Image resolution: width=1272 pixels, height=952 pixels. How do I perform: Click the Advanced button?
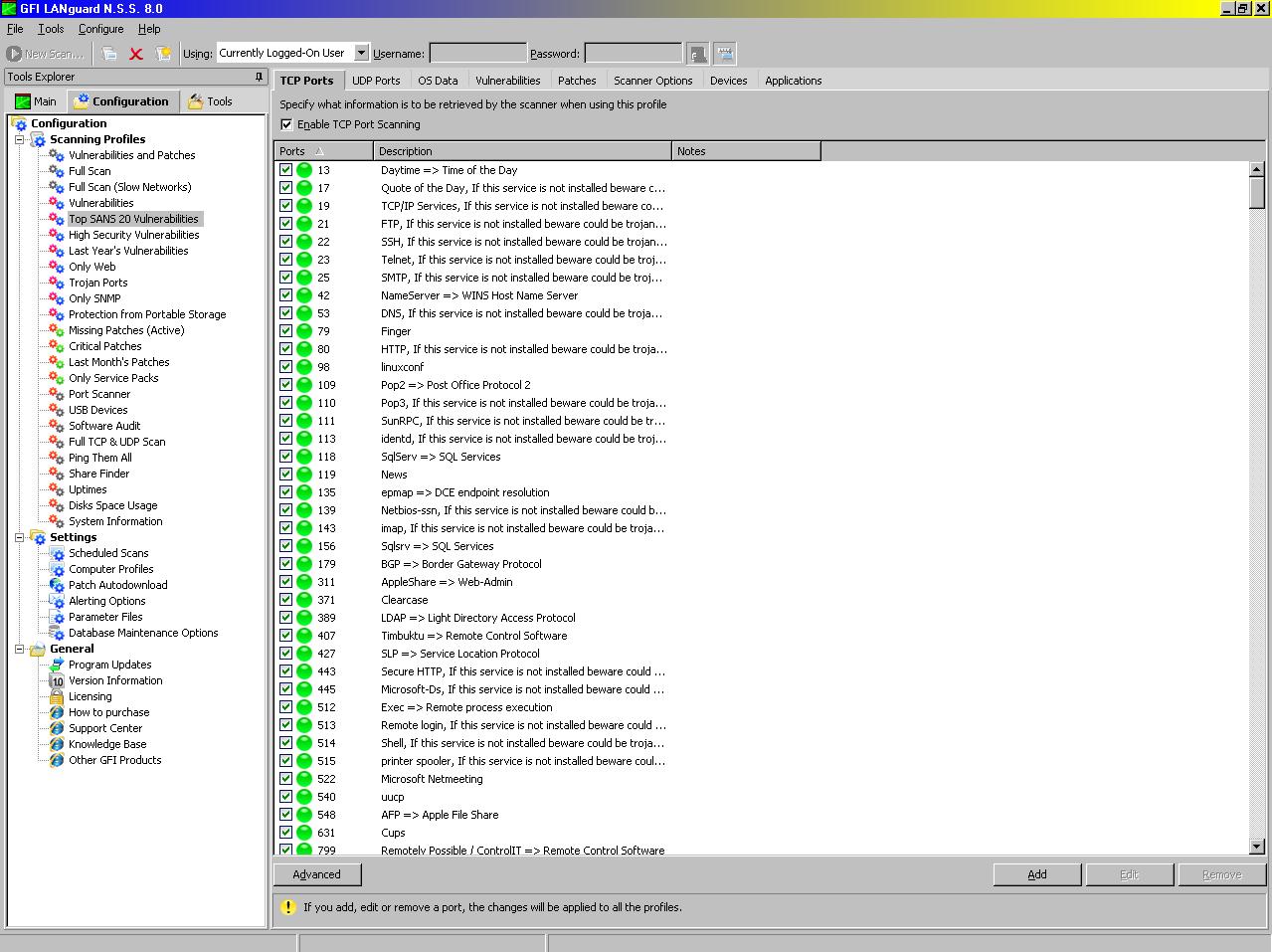point(317,874)
